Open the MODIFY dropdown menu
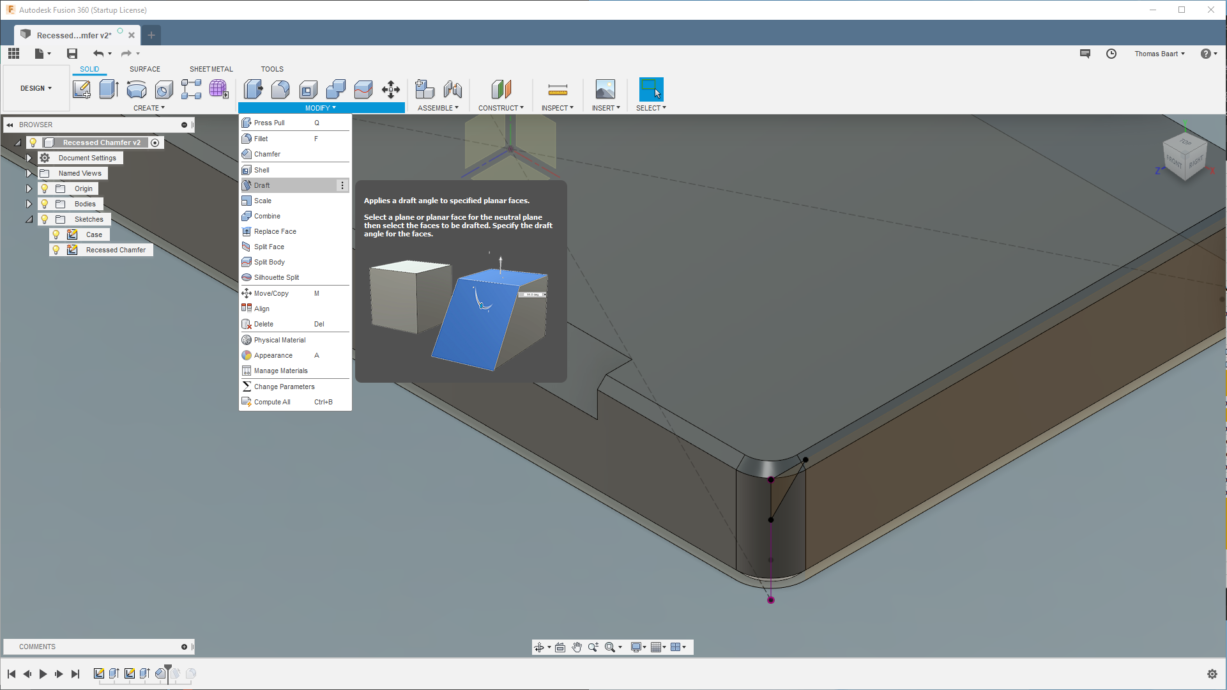Image resolution: width=1227 pixels, height=690 pixels. pyautogui.click(x=320, y=107)
